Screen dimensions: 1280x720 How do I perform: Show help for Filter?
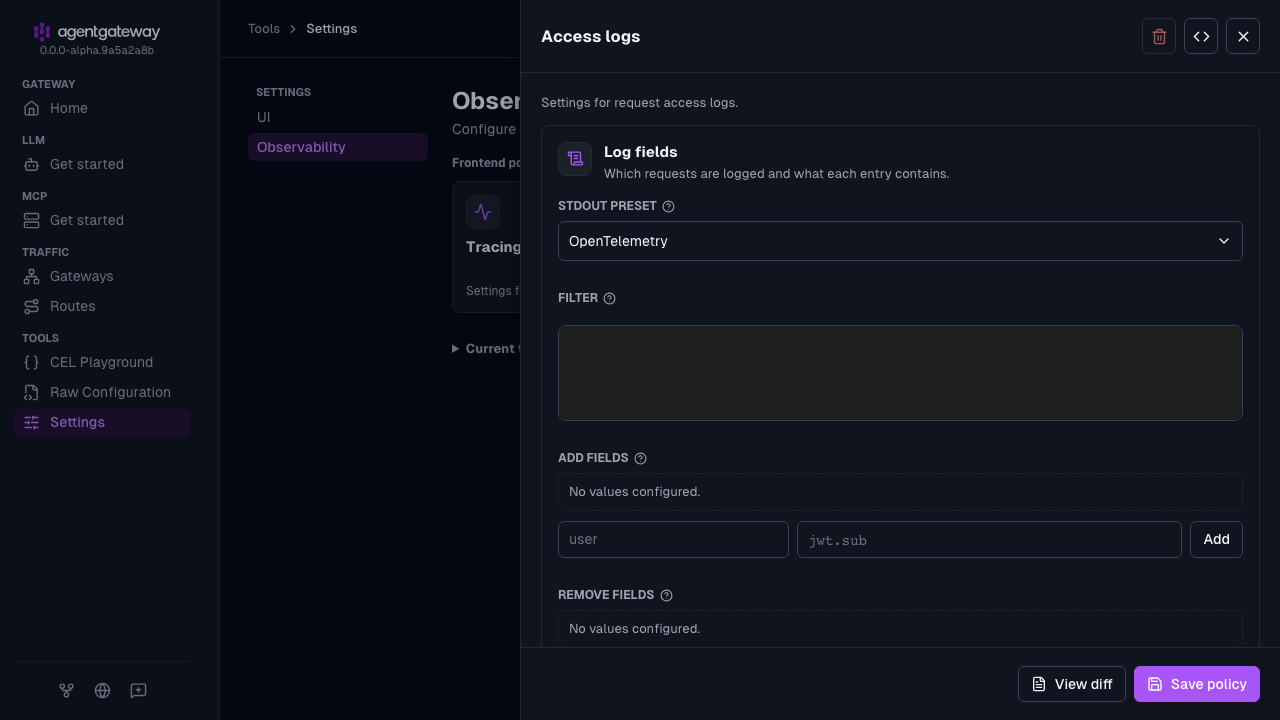610,298
